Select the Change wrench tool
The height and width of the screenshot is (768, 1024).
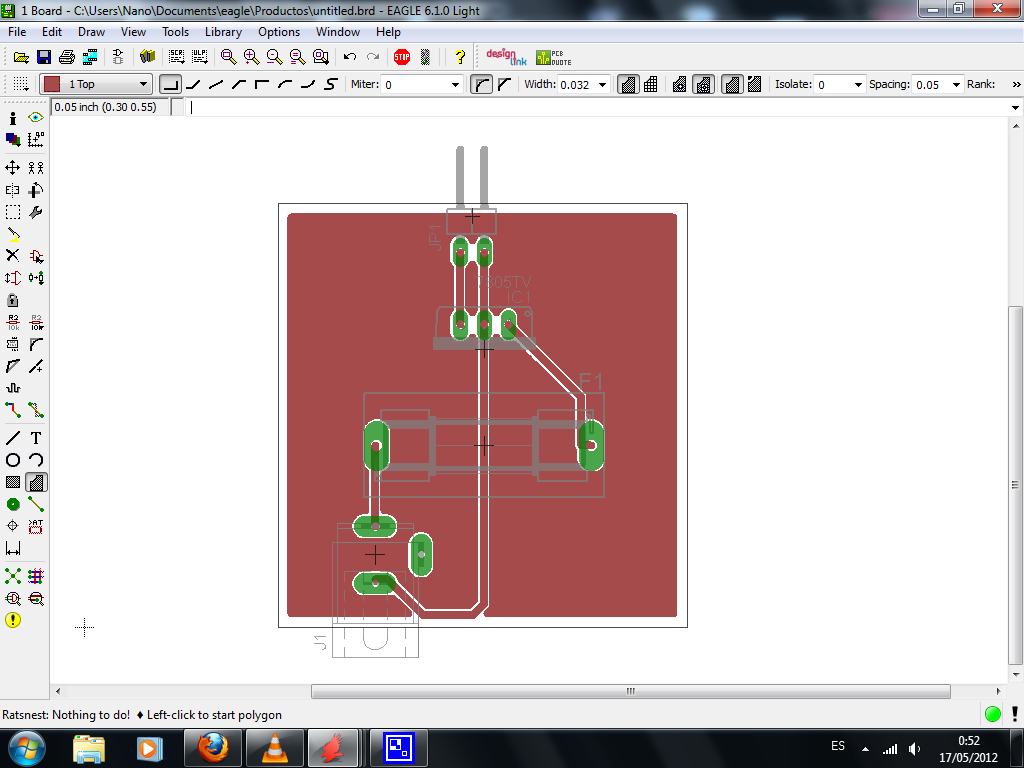[x=36, y=212]
